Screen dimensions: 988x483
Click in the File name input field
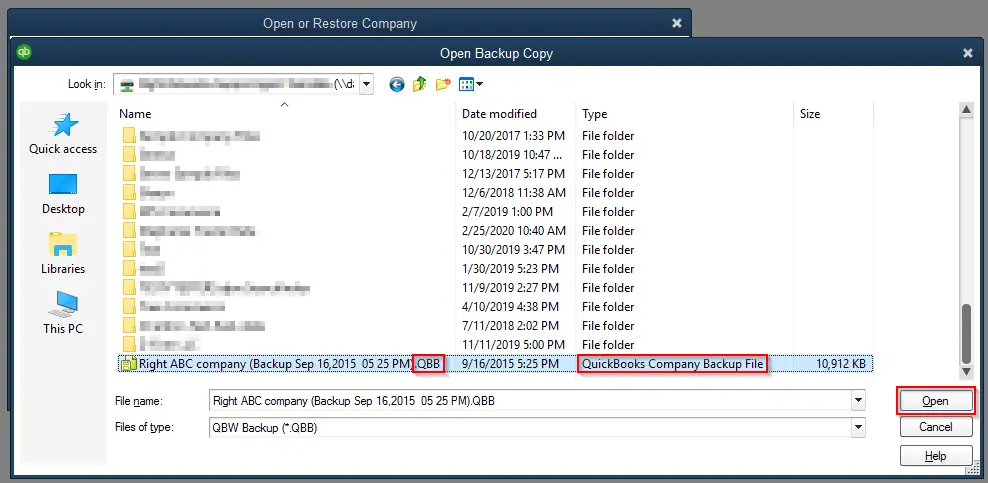coord(530,401)
